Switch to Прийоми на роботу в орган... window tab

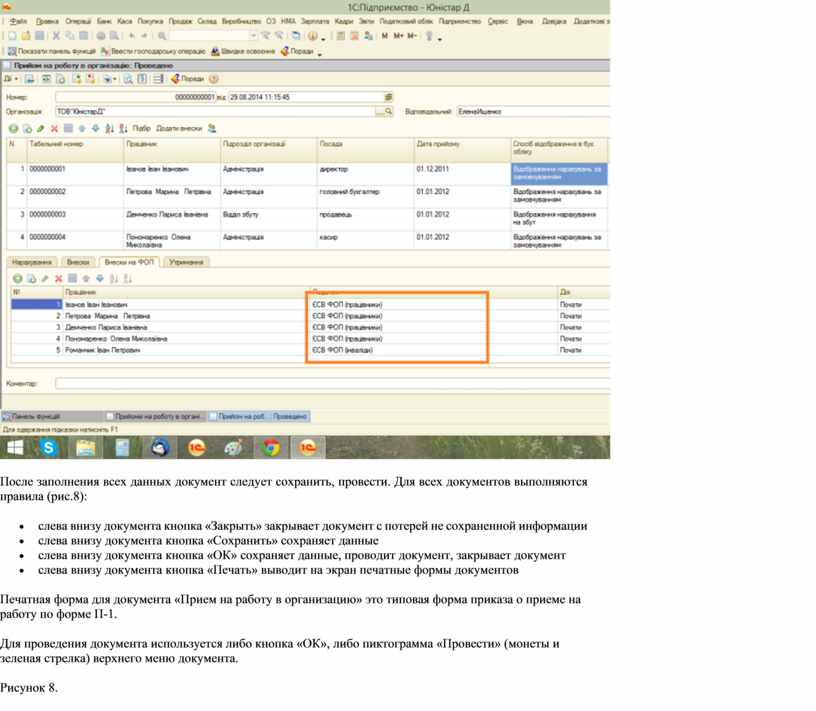coord(154,417)
